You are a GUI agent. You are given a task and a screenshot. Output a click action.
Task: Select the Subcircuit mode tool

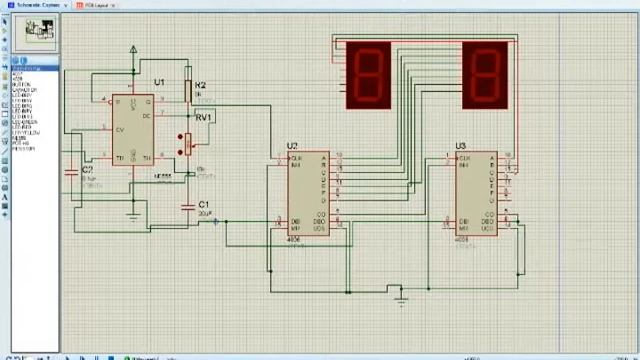coord(5,76)
